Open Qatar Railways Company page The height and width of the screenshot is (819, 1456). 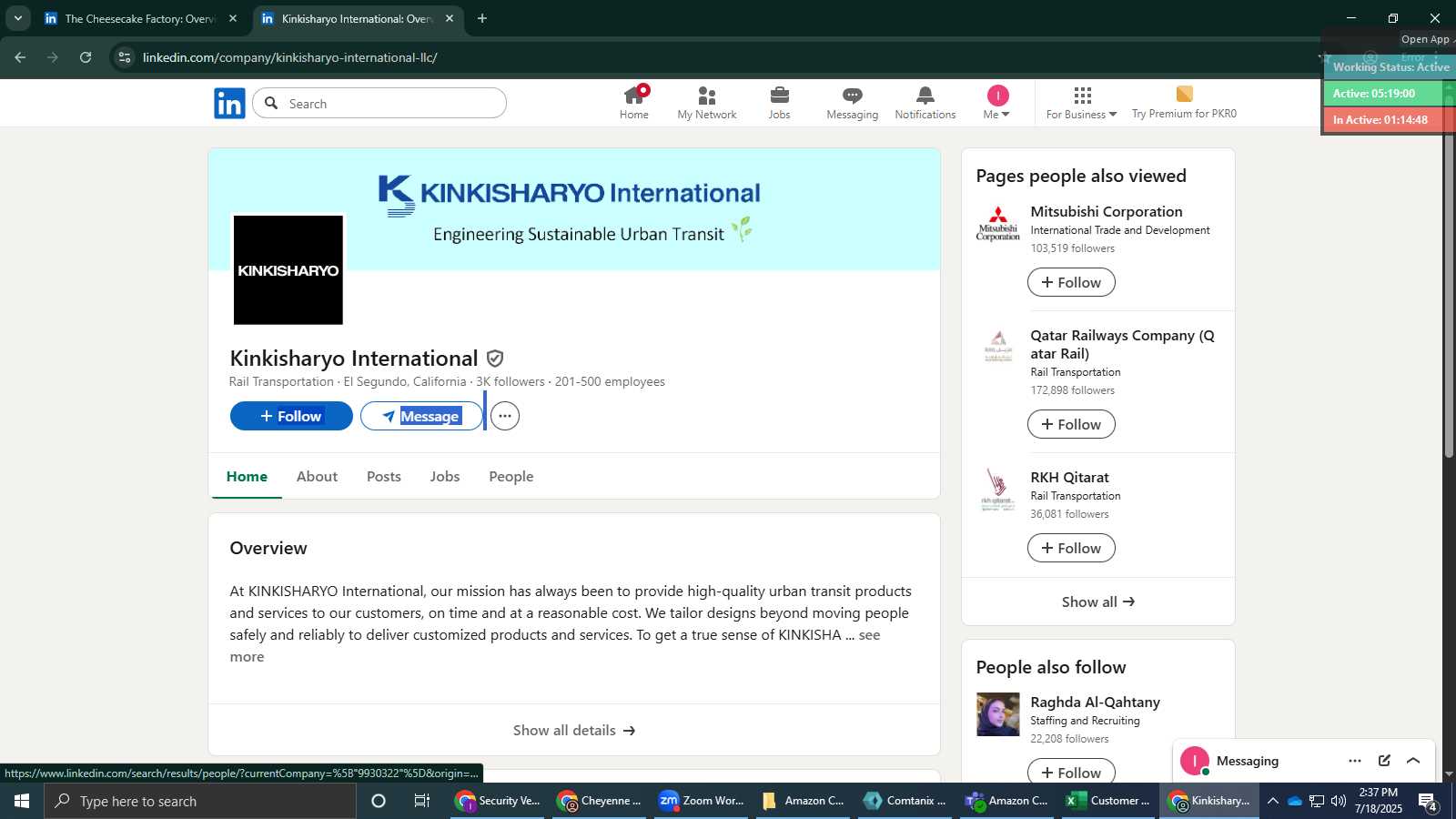click(x=1122, y=344)
